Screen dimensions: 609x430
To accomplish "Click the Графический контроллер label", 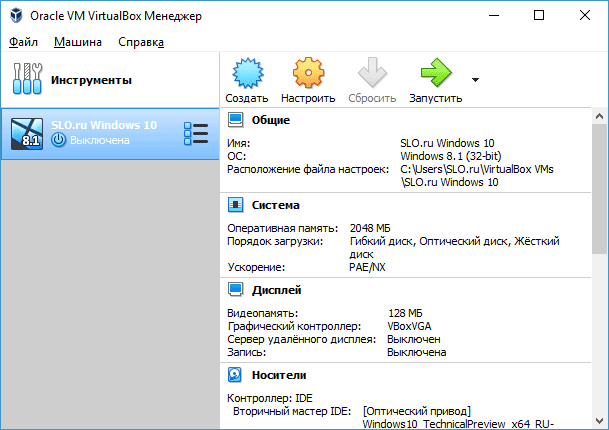I will [294, 326].
